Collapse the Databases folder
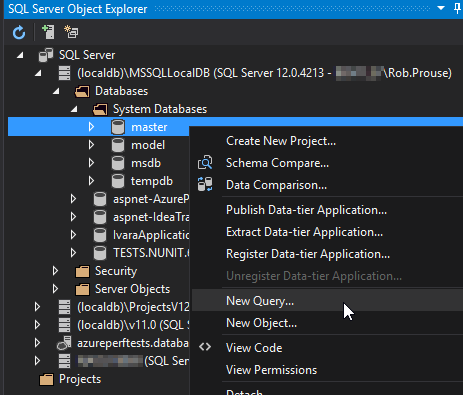 (56, 91)
